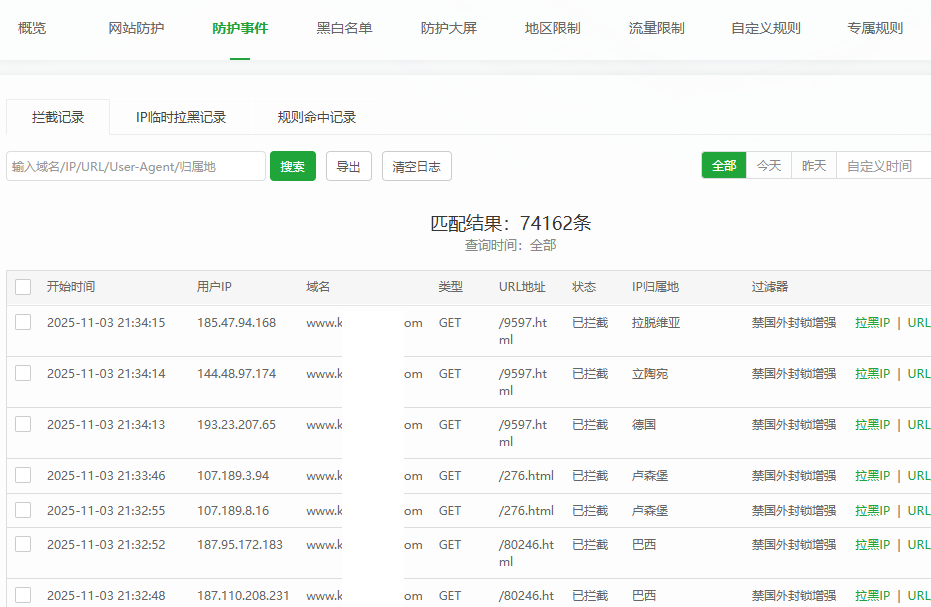Select the checkbox for IP 193.23.207.65
This screenshot has height=607, width=931.
click(23, 424)
